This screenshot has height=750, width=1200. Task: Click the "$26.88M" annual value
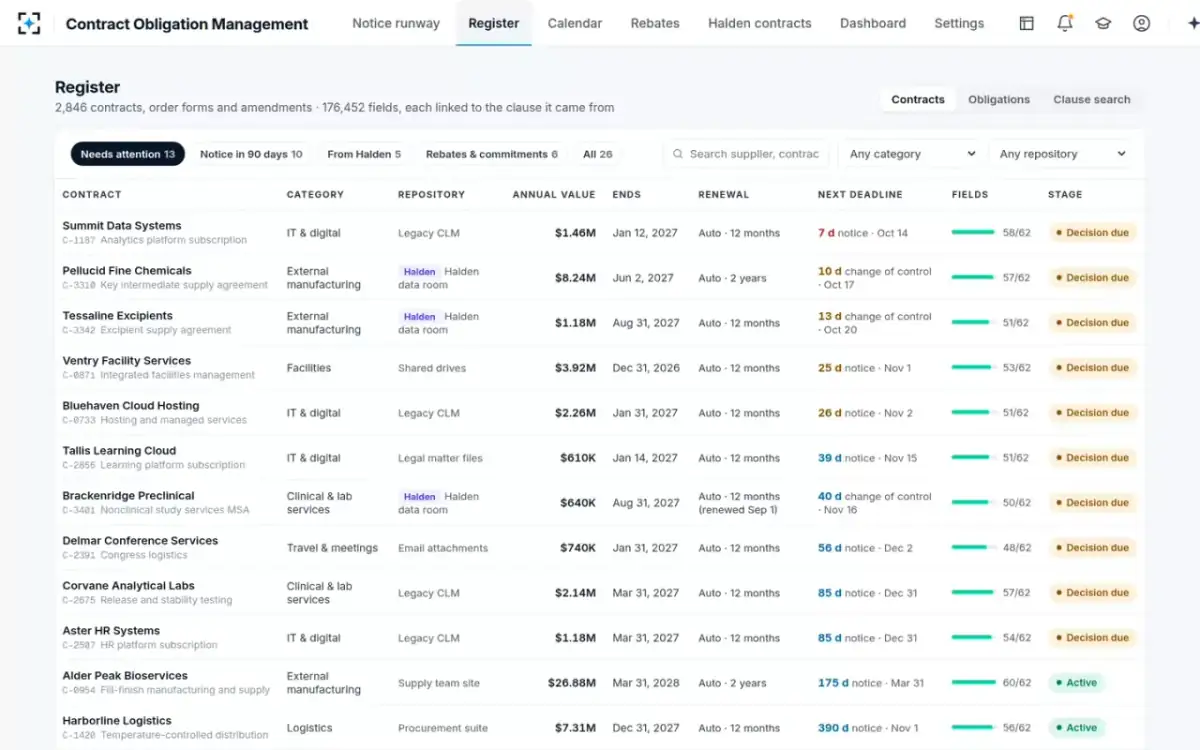tap(572, 683)
